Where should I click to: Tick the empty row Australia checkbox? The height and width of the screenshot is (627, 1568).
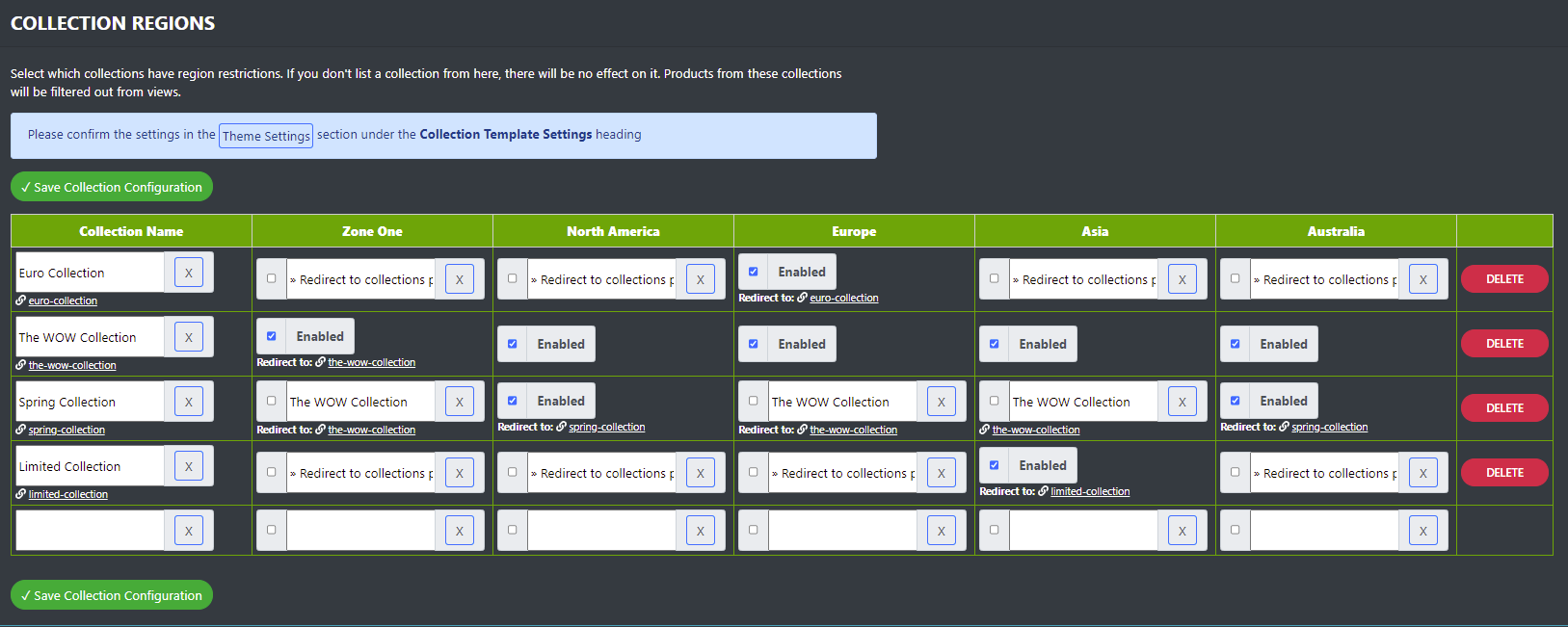click(x=1235, y=530)
